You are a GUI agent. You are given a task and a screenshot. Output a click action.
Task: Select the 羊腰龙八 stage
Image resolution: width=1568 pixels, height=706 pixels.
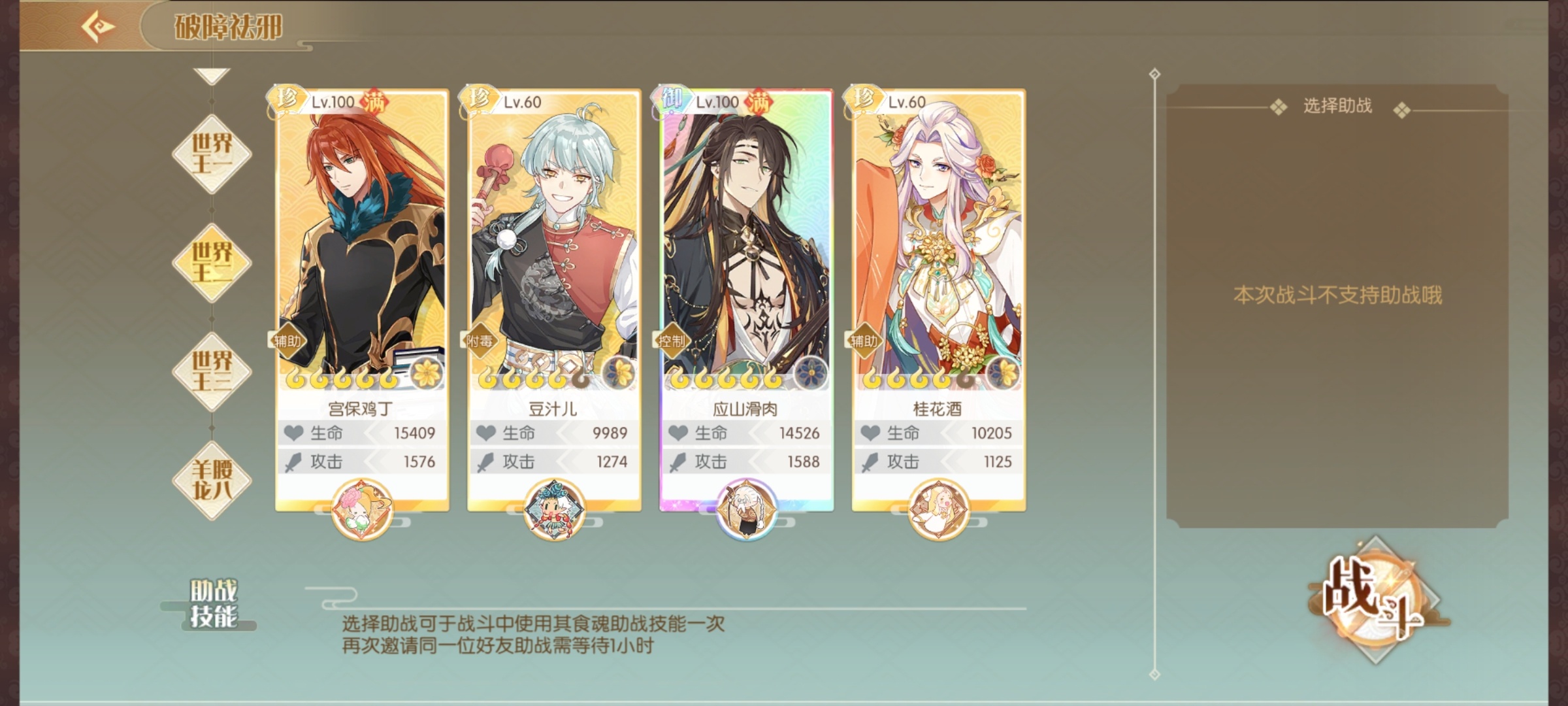click(212, 480)
